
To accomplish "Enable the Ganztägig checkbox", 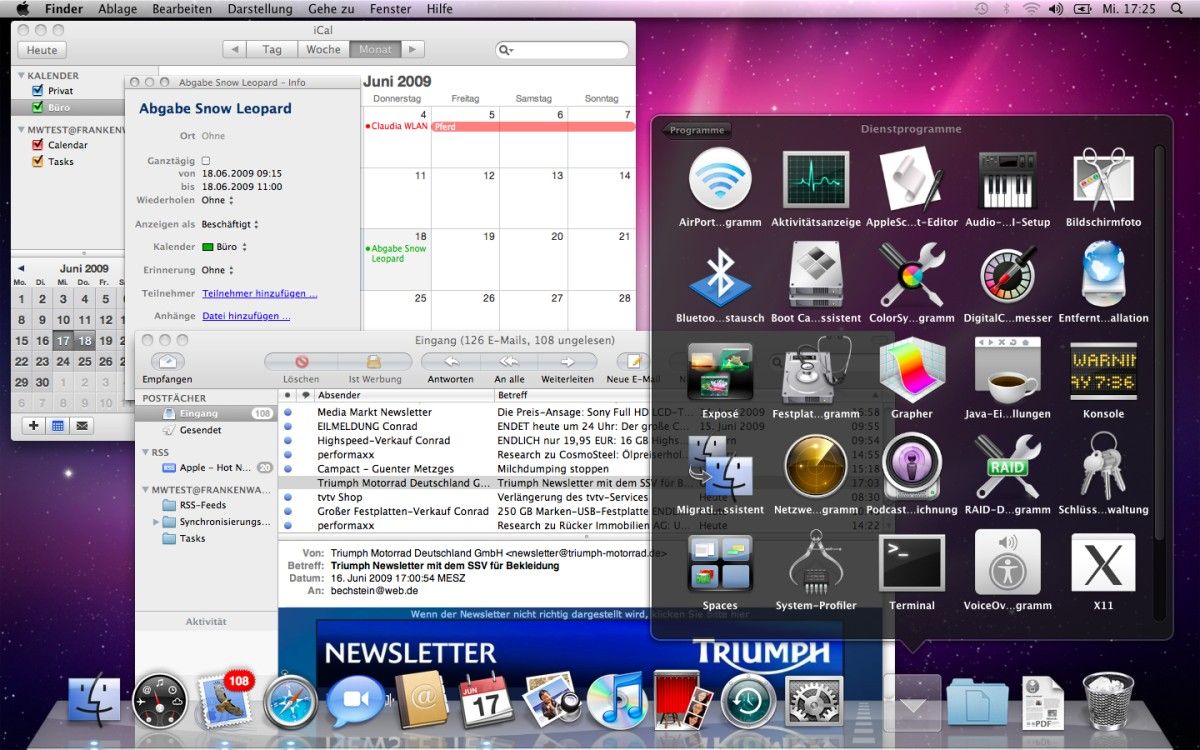I will click(206, 160).
